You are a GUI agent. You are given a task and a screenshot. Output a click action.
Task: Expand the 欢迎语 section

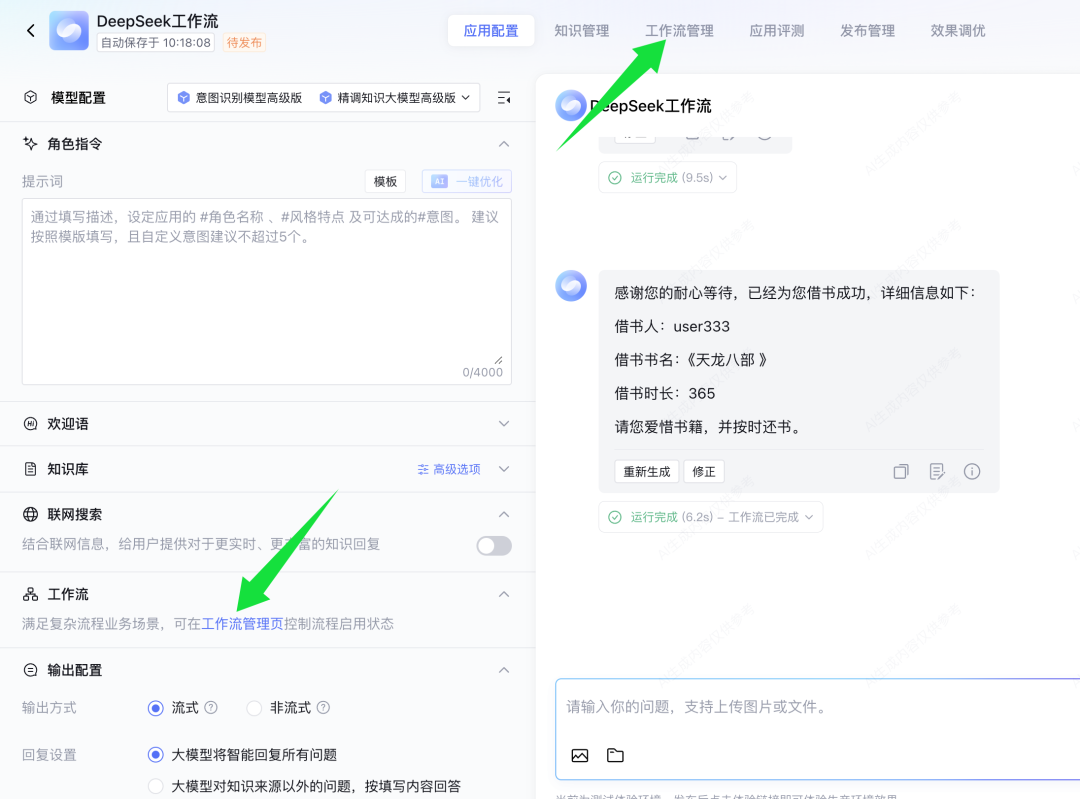pos(504,424)
